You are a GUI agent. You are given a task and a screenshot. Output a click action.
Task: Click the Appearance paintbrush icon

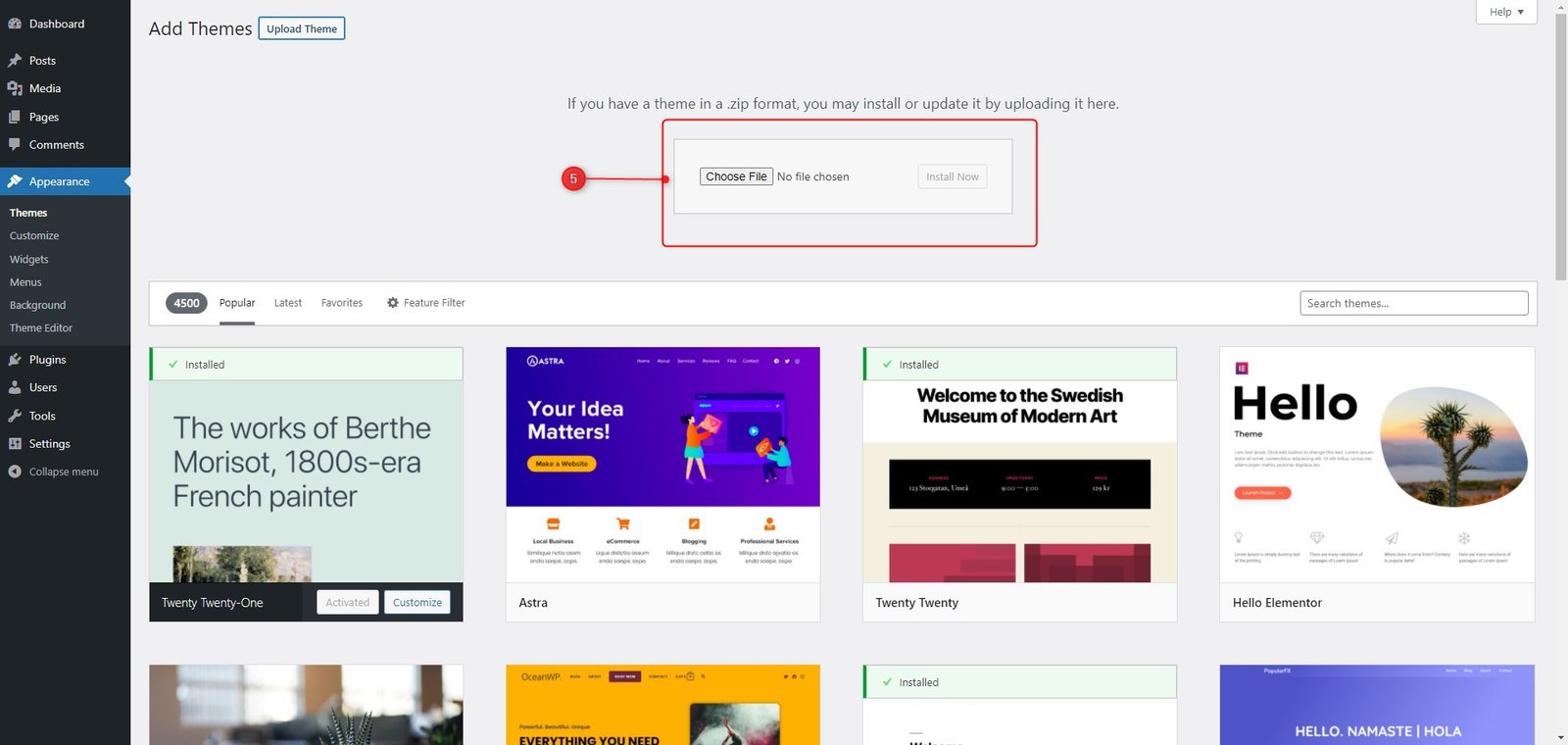tap(15, 181)
